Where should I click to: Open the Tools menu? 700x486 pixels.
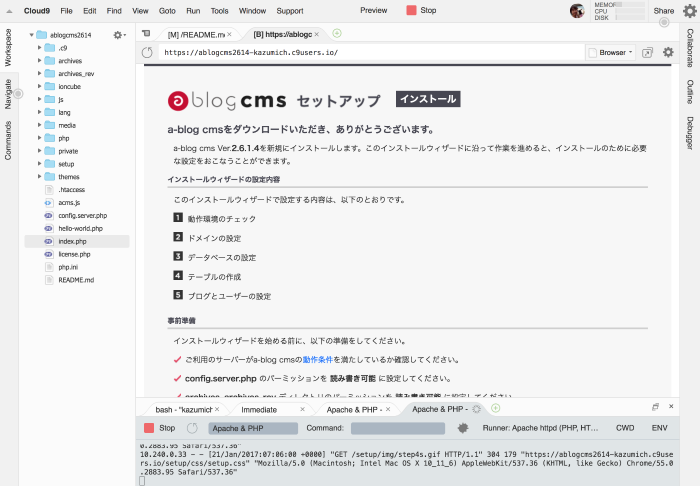220,11
